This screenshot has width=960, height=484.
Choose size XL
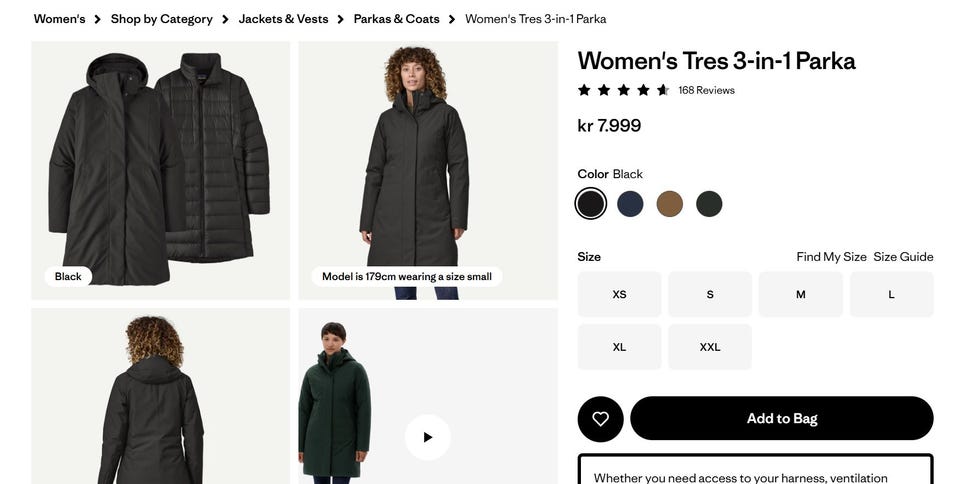(619, 347)
